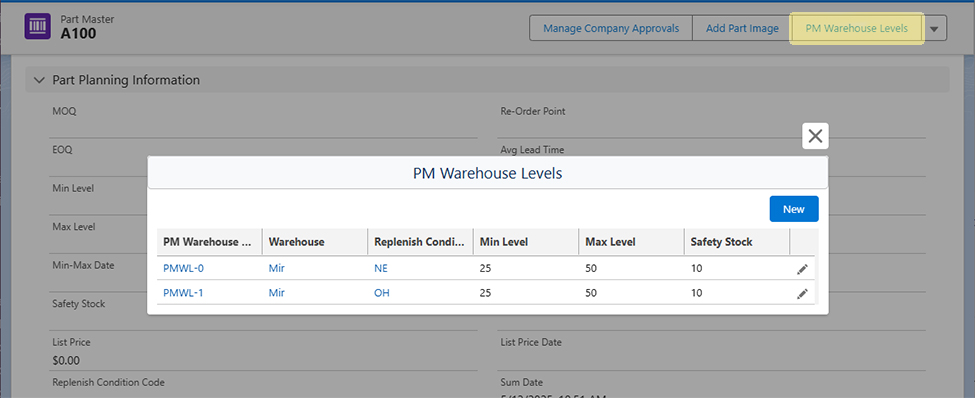Edit the PMWL-0 row with pencil icon
The height and width of the screenshot is (398, 975).
(802, 269)
